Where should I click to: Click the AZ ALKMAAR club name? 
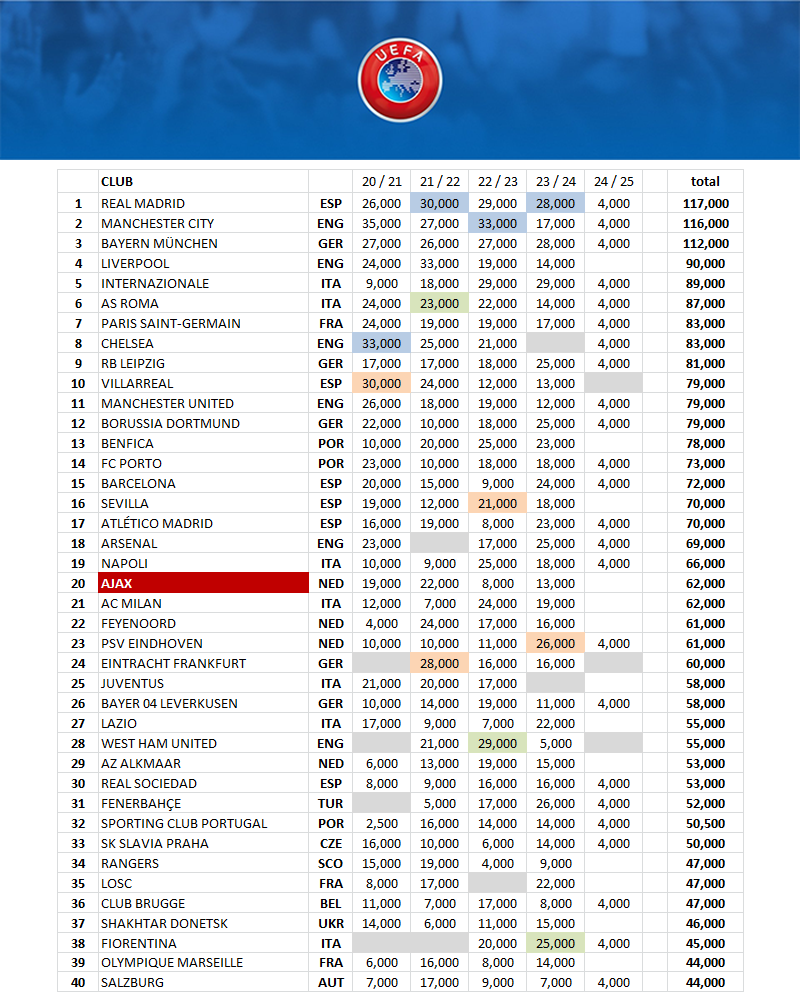141,763
